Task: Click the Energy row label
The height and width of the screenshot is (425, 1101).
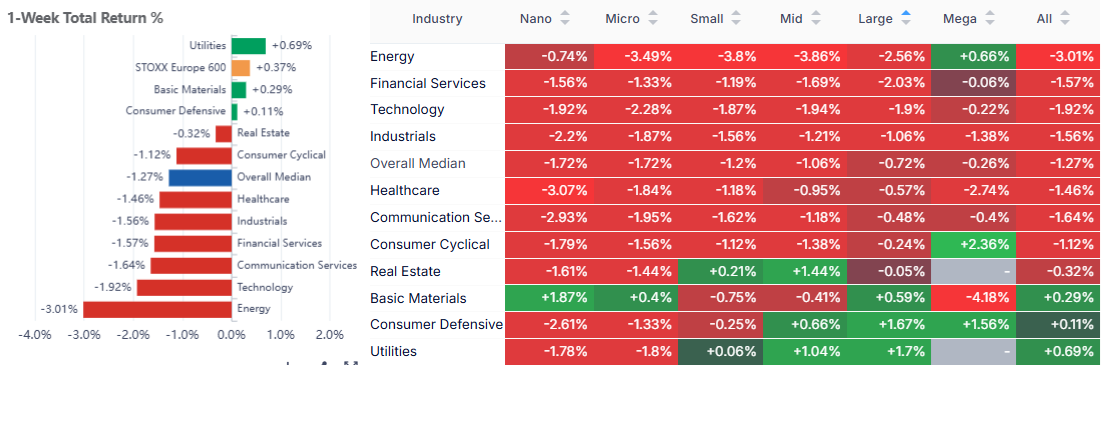Action: (x=392, y=57)
